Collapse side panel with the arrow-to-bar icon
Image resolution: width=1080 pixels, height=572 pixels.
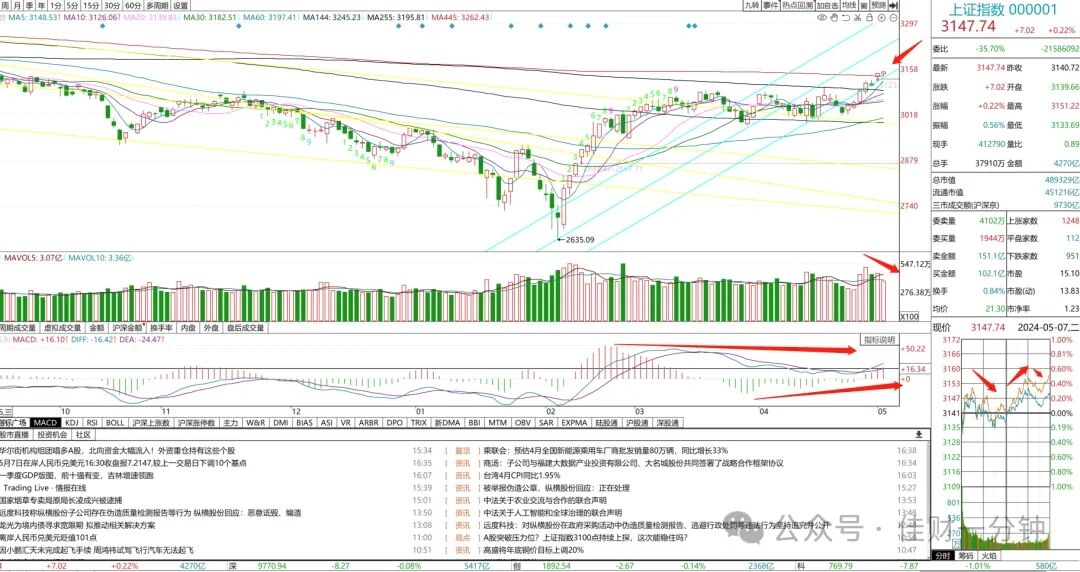tap(894, 6)
